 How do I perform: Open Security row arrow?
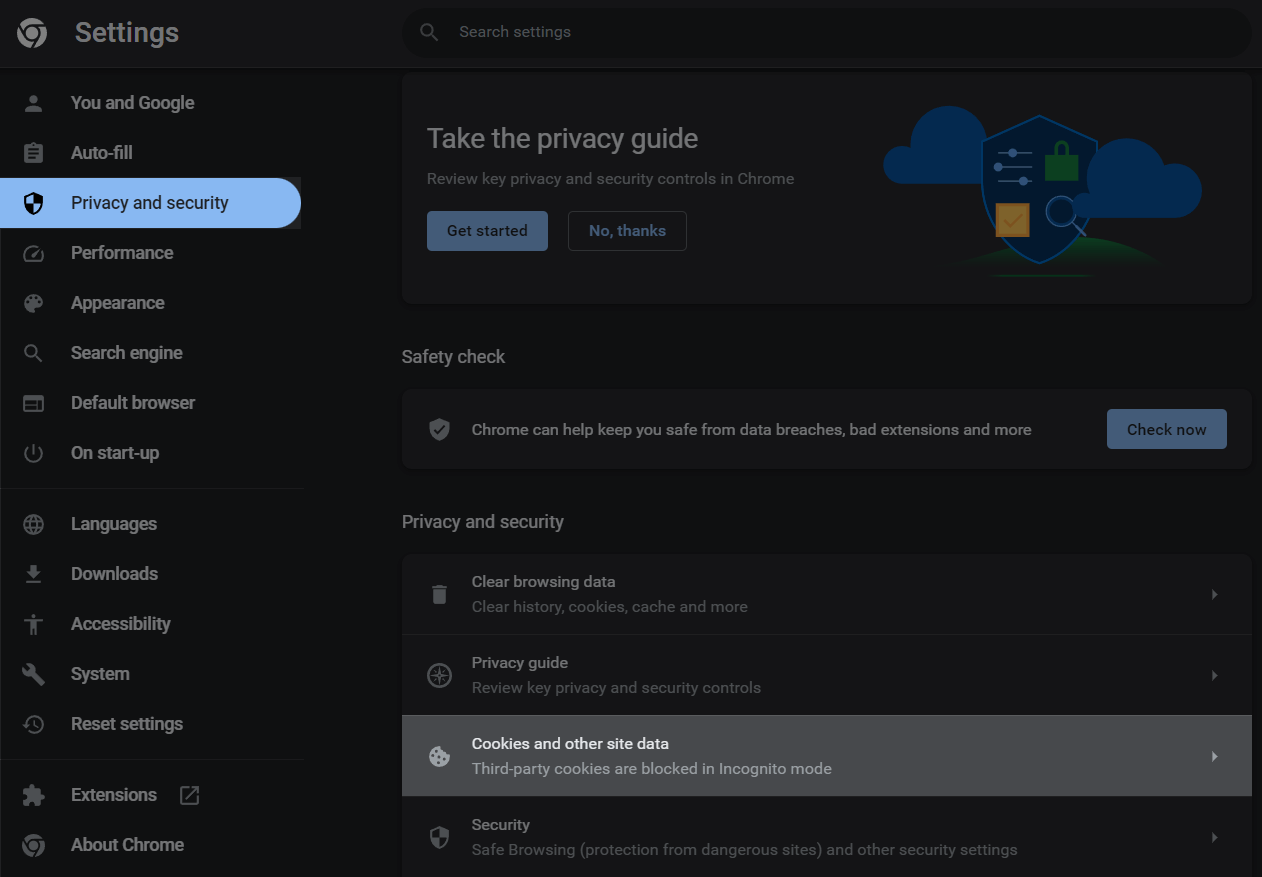tap(1214, 837)
